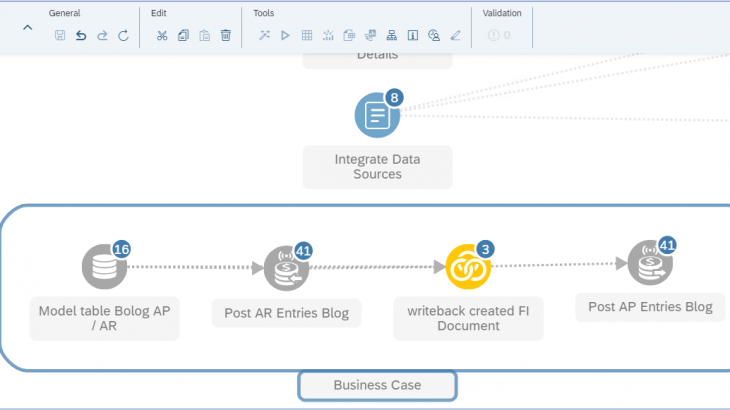Select the Post AP Entries Blog node icon
This screenshot has height=410, width=730.
click(x=650, y=263)
